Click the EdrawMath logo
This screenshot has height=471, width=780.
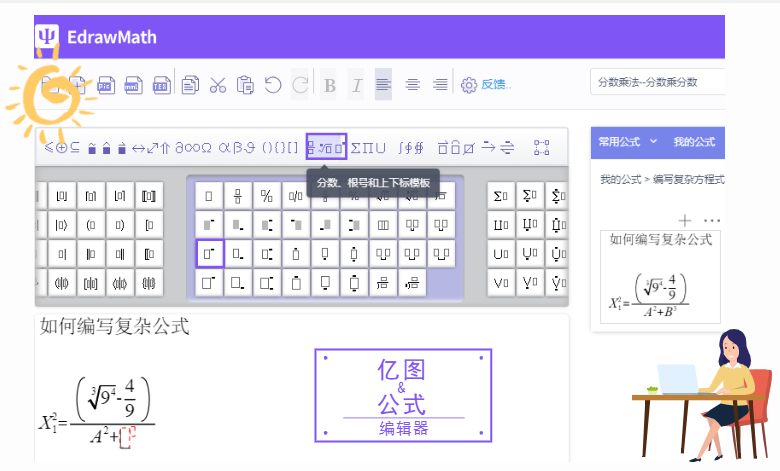coord(96,37)
